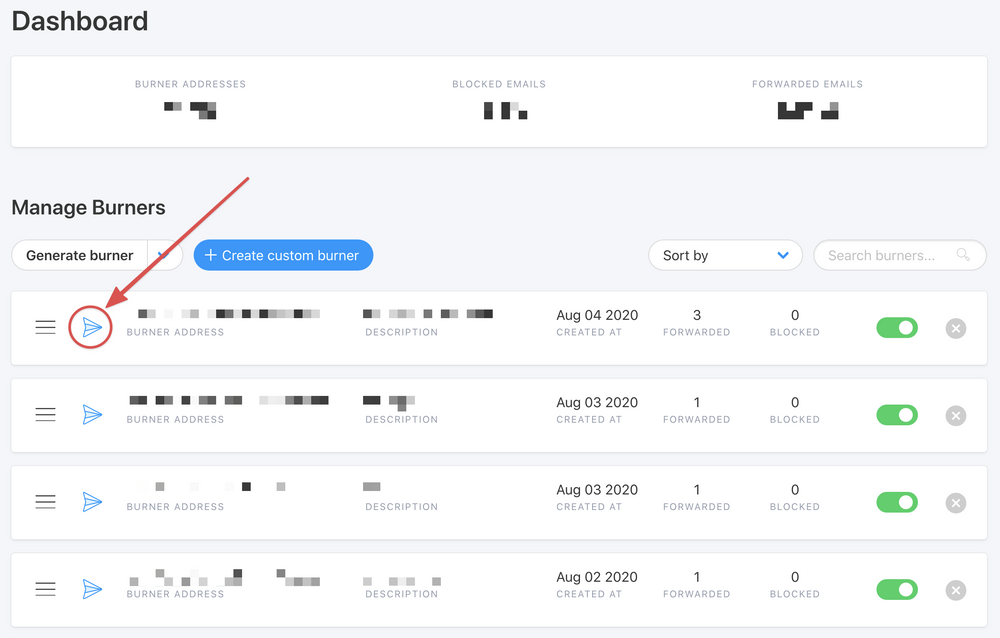Screen dimensions: 1000x638
Task: Click the send icon on the last burner row
Action: (92, 589)
